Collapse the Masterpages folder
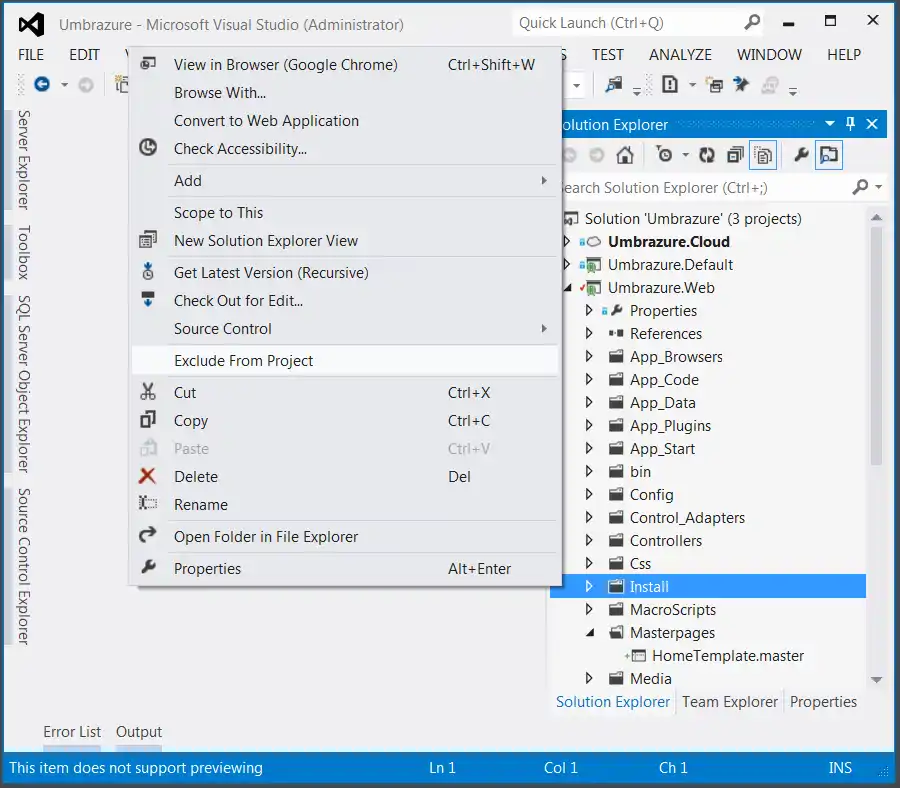 tap(590, 633)
